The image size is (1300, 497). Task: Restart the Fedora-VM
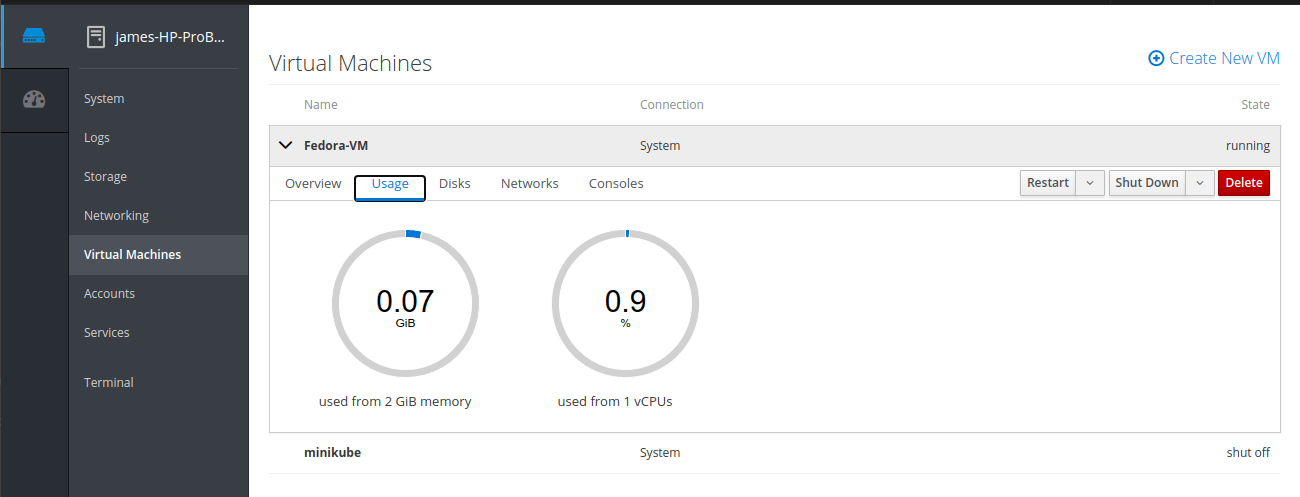(x=1048, y=183)
